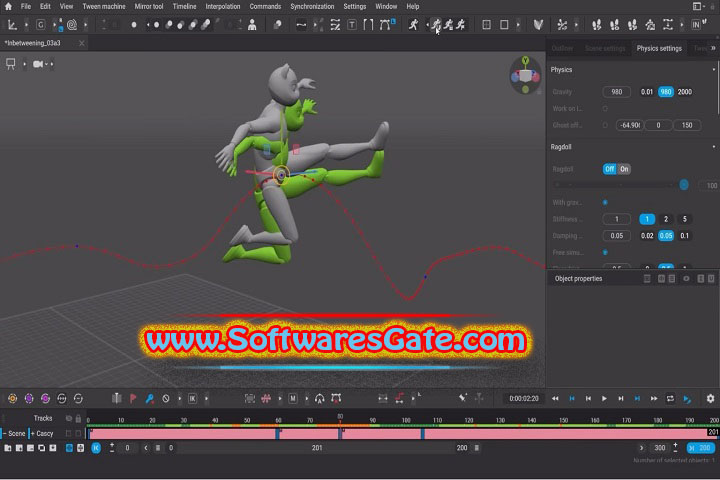Click the blue key icon
Viewport: 720px width, 480px height.
[150, 398]
